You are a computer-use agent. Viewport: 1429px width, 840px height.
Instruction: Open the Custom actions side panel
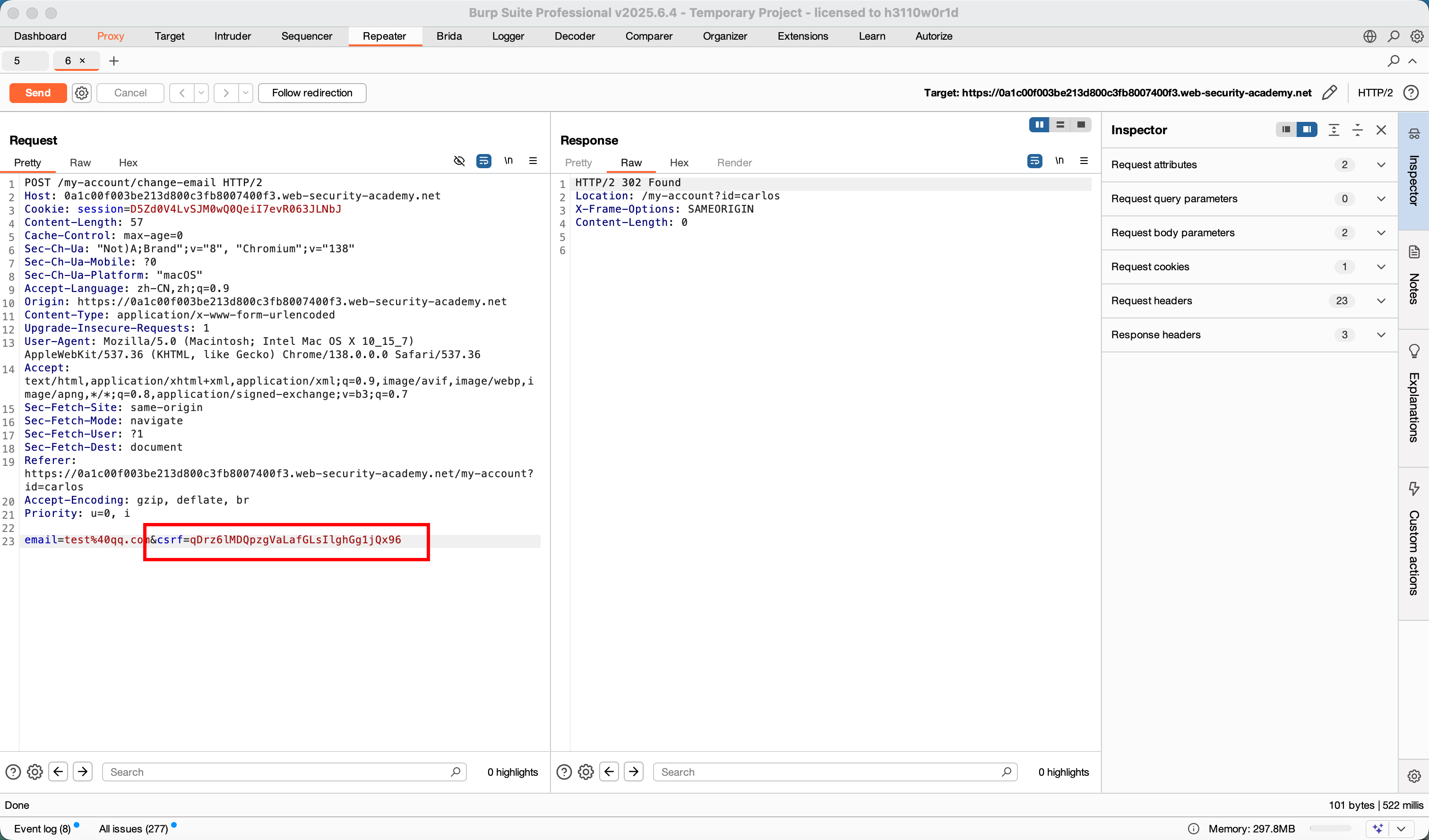1414,539
